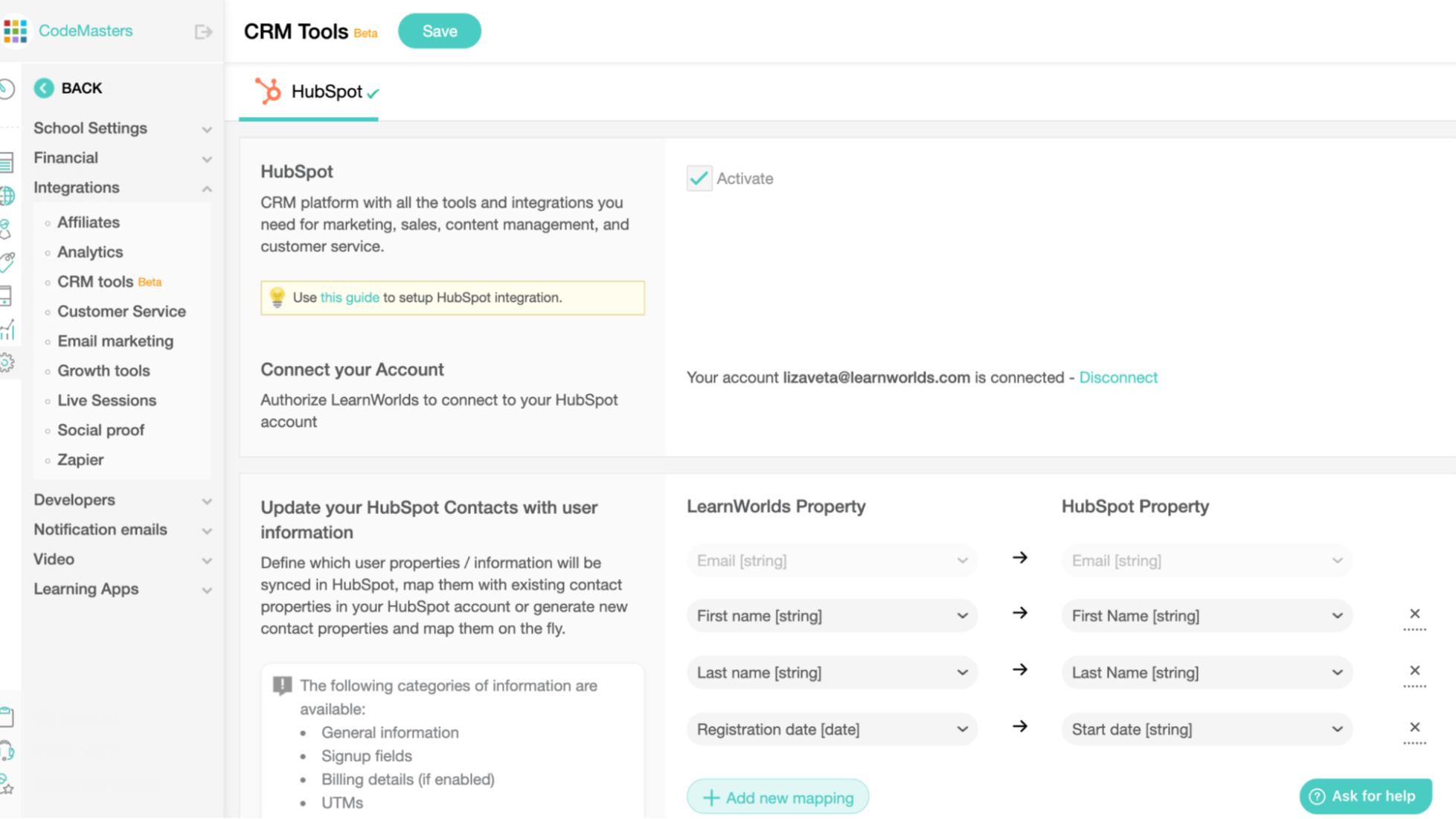
Task: Open the 'this guide' link
Action: 350,298
